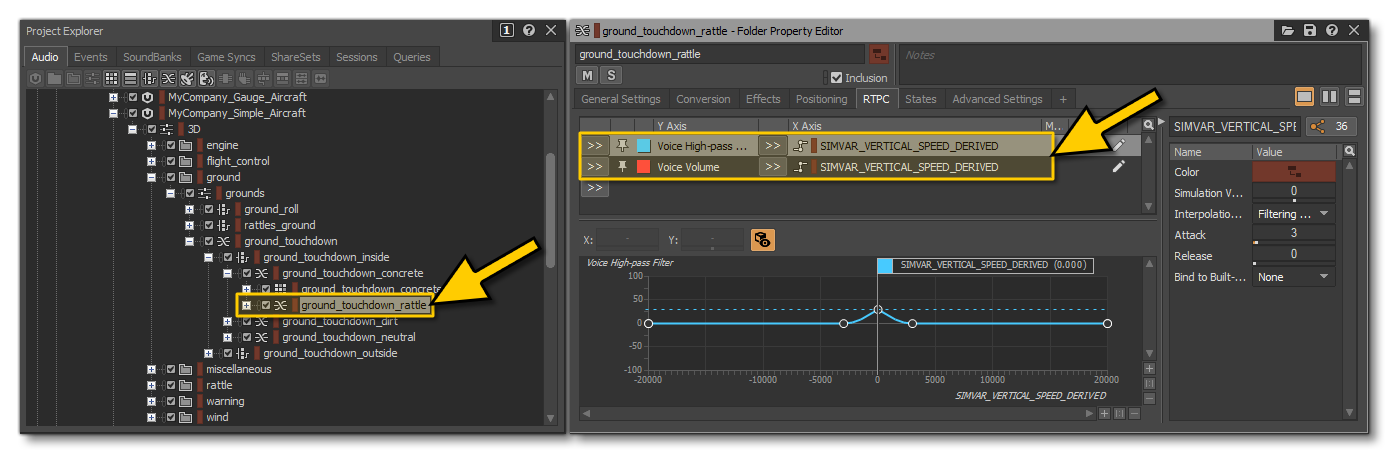Open file icon in Property Editor title bar
The width and height of the screenshot is (1389, 454).
coord(1288,31)
